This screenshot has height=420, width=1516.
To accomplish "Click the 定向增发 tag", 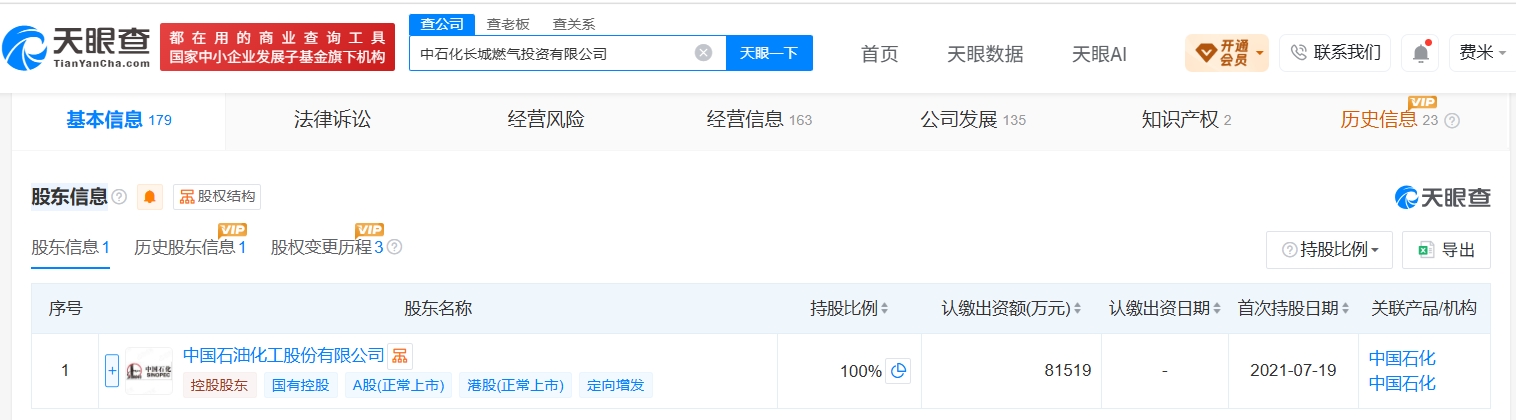I will coord(615,385).
